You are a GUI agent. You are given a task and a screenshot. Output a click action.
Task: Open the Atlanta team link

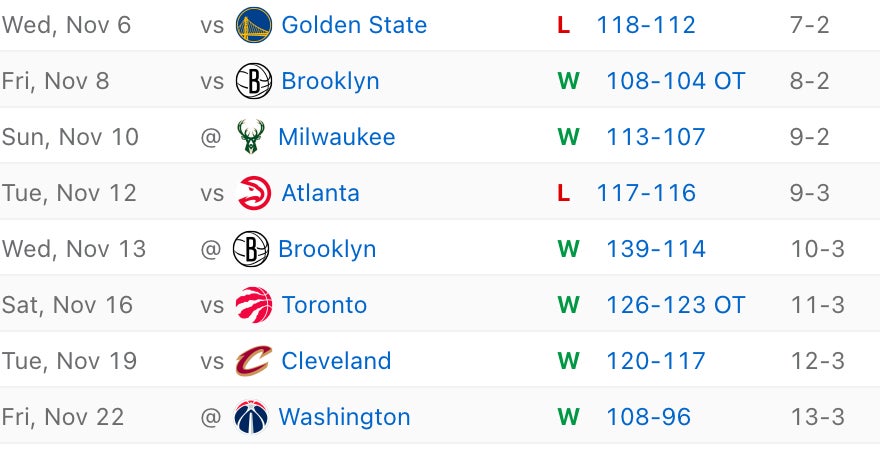pyautogui.click(x=320, y=193)
